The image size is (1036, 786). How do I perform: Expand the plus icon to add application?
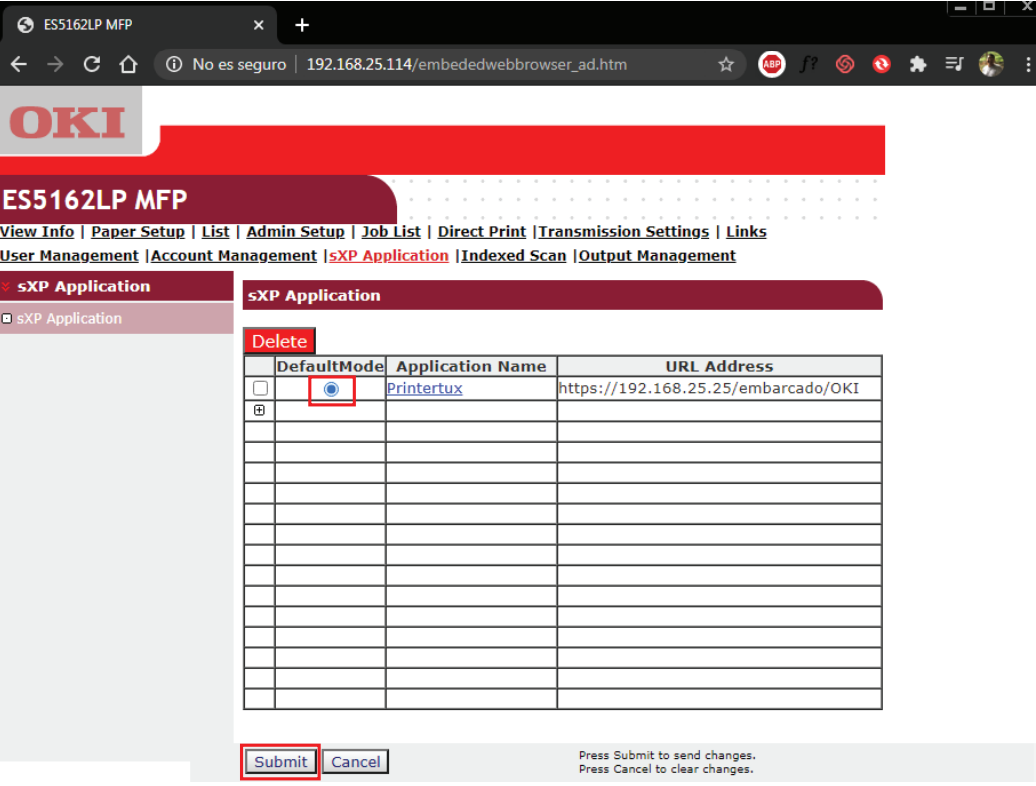260,410
